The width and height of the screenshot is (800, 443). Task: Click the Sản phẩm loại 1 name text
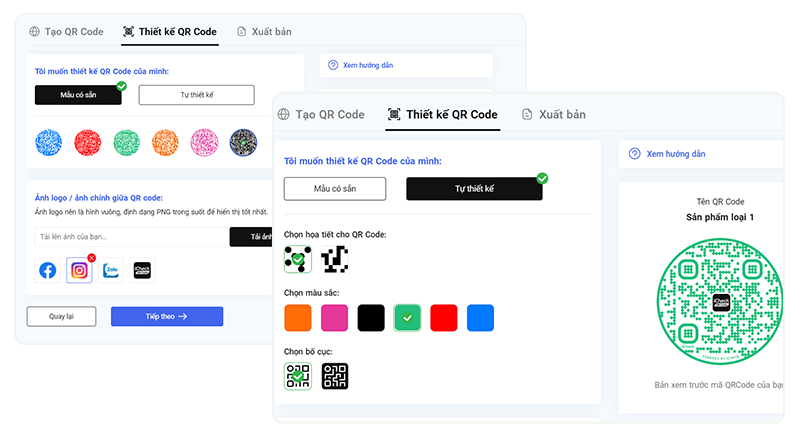pyautogui.click(x=720, y=217)
